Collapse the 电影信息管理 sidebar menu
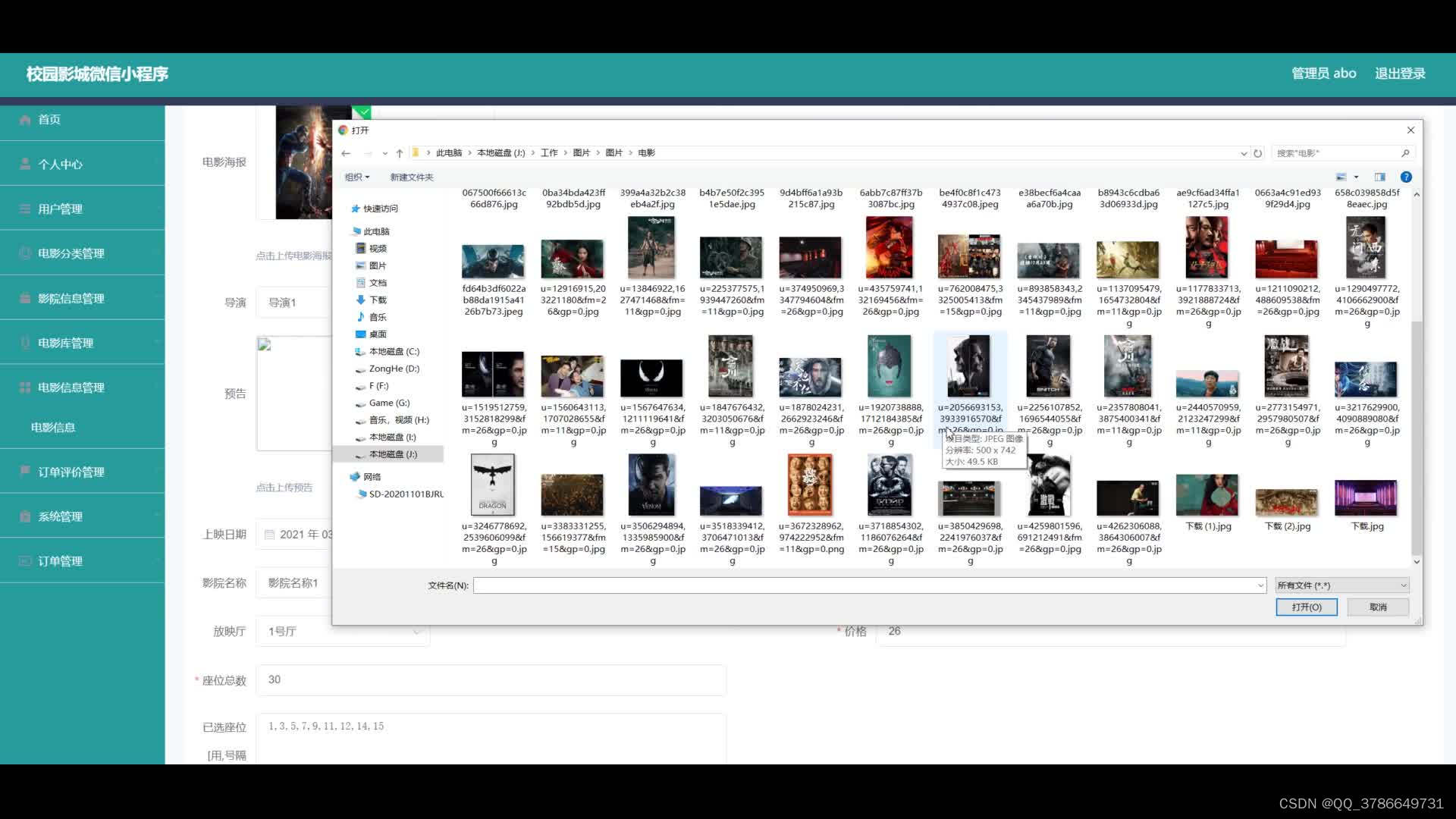Image resolution: width=1456 pixels, height=819 pixels. [82, 388]
